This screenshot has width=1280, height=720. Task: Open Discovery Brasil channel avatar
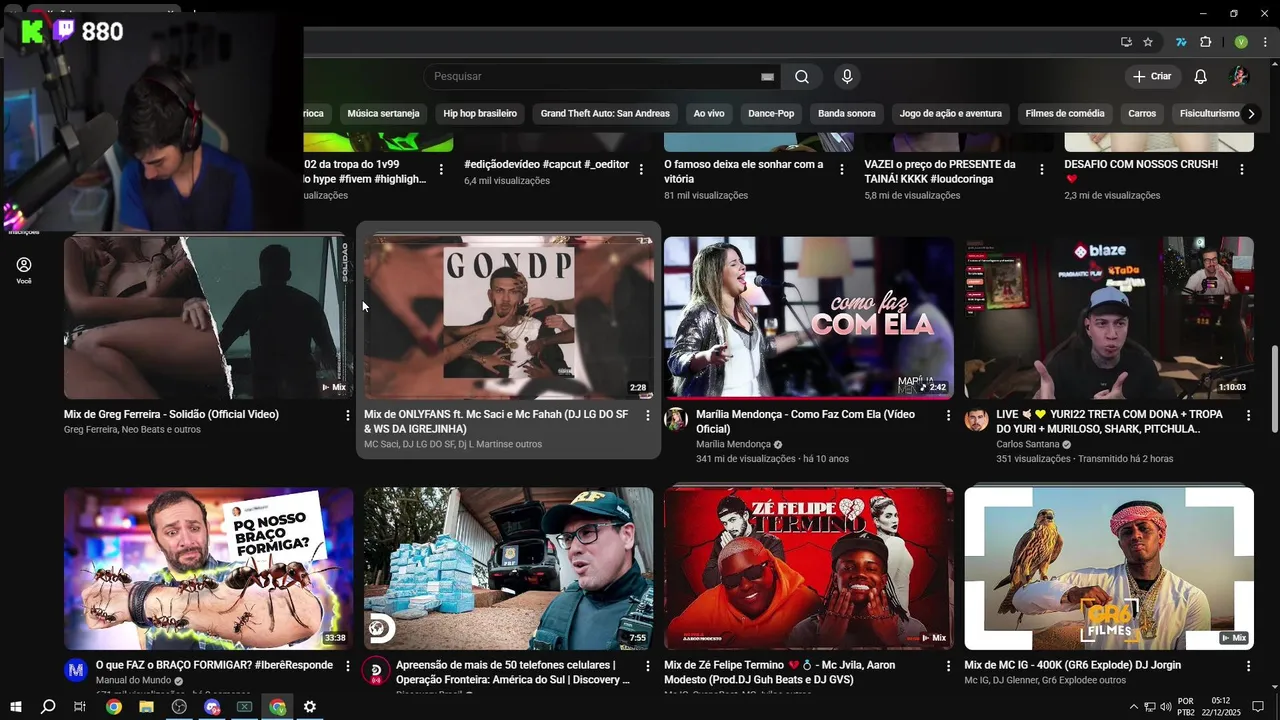(376, 670)
